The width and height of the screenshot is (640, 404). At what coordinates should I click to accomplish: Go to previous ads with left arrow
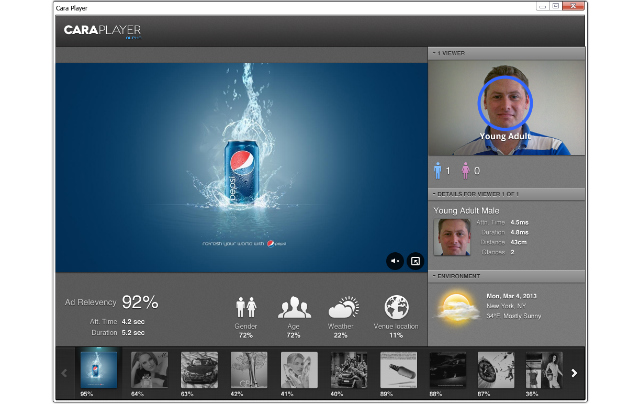(64, 373)
